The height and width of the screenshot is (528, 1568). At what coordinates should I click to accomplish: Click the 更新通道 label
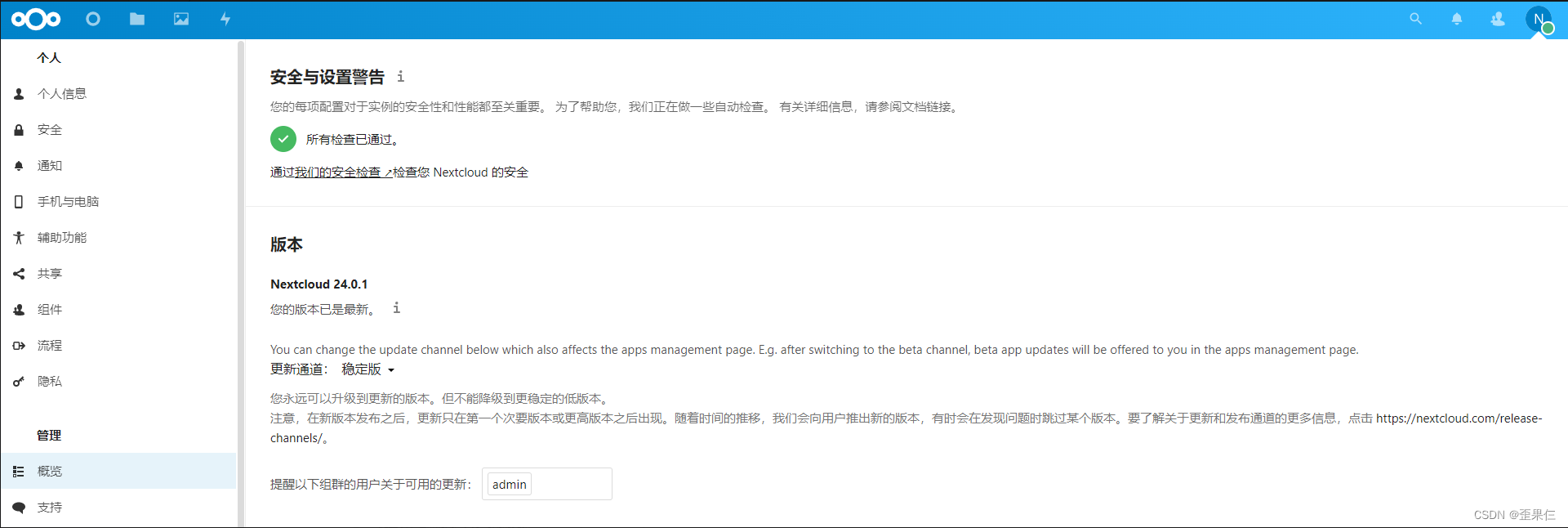[299, 369]
